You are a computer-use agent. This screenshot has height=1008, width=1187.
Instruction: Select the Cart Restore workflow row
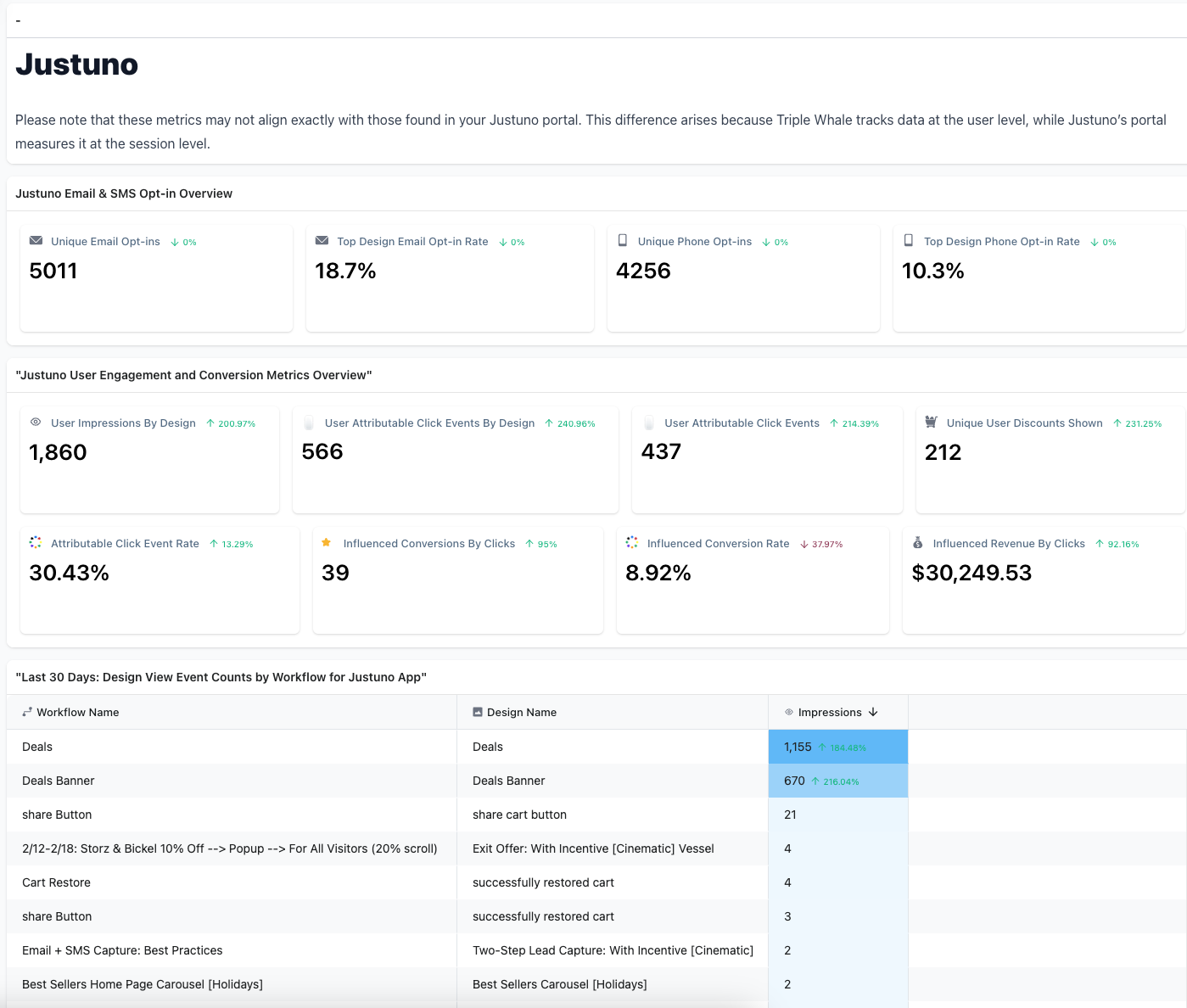coord(56,882)
